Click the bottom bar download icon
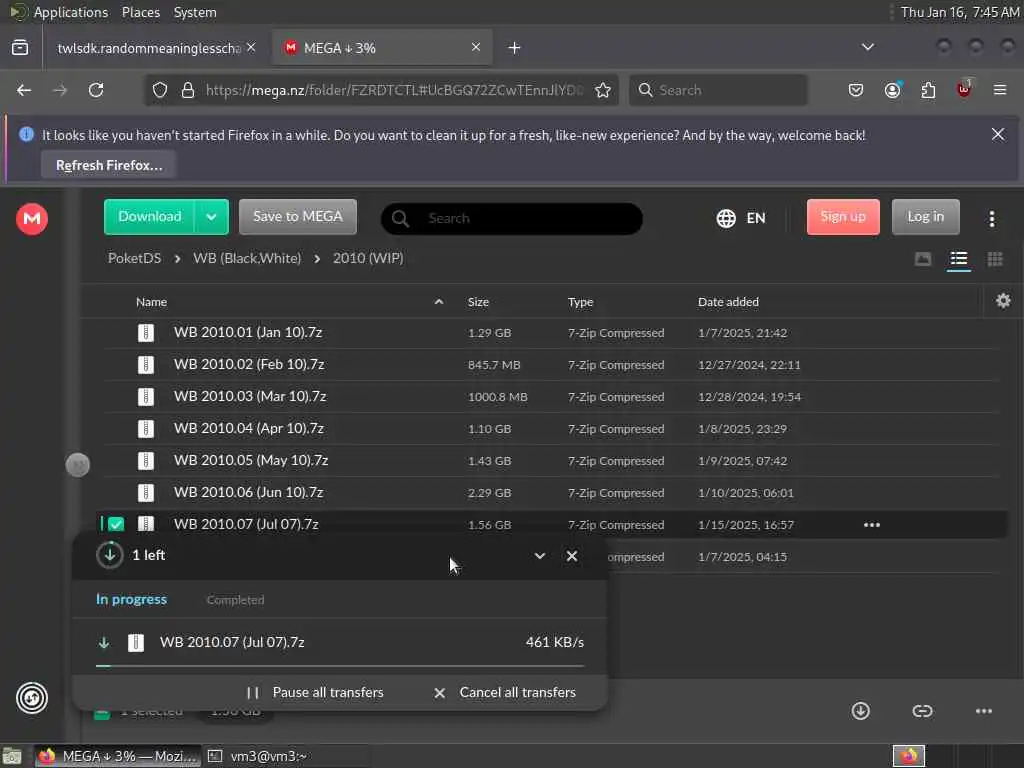The height and width of the screenshot is (768, 1024). [x=861, y=711]
